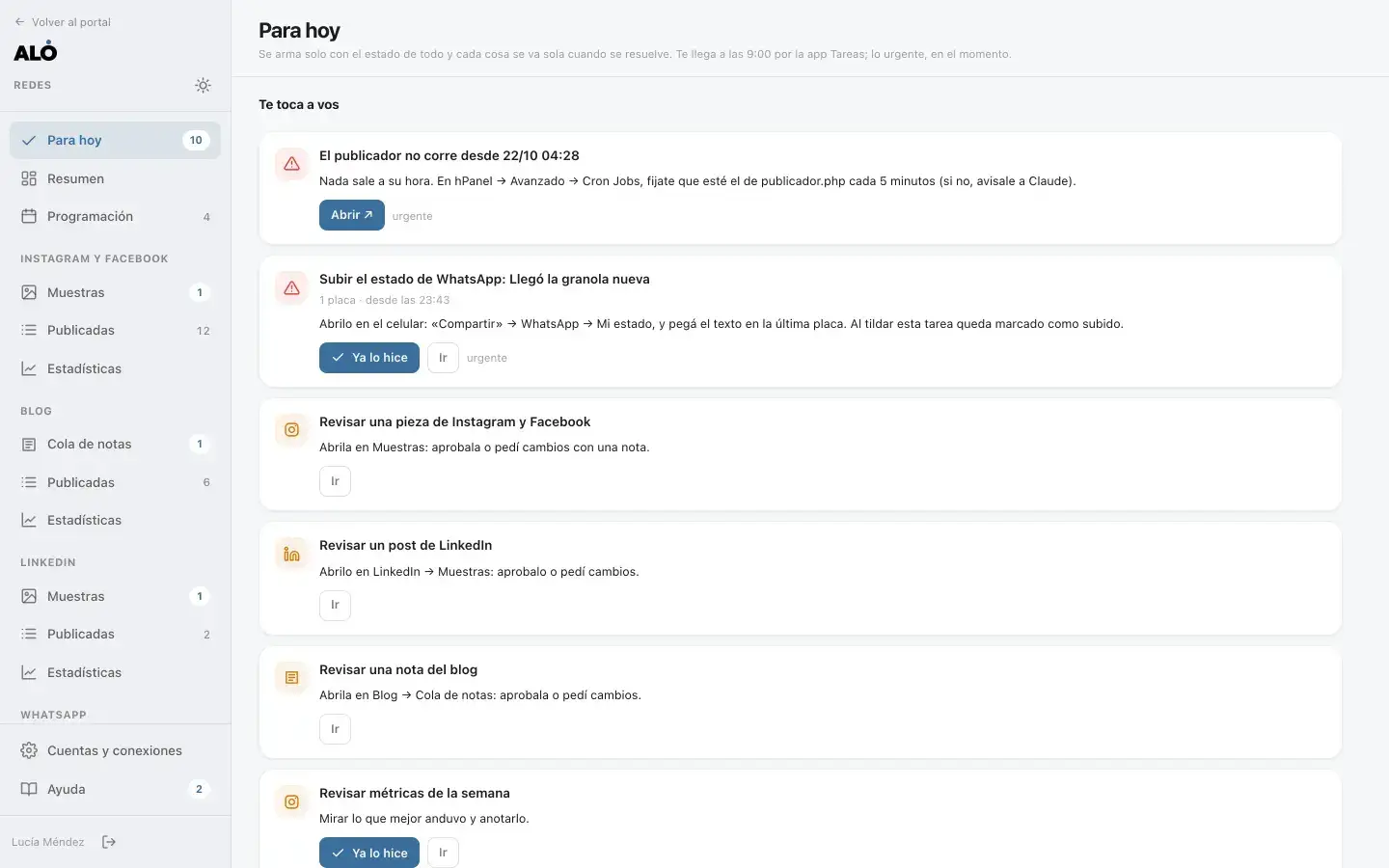Viewport: 1389px width, 868px height.
Task: Click the calendar icon for Programación
Action: tap(29, 216)
